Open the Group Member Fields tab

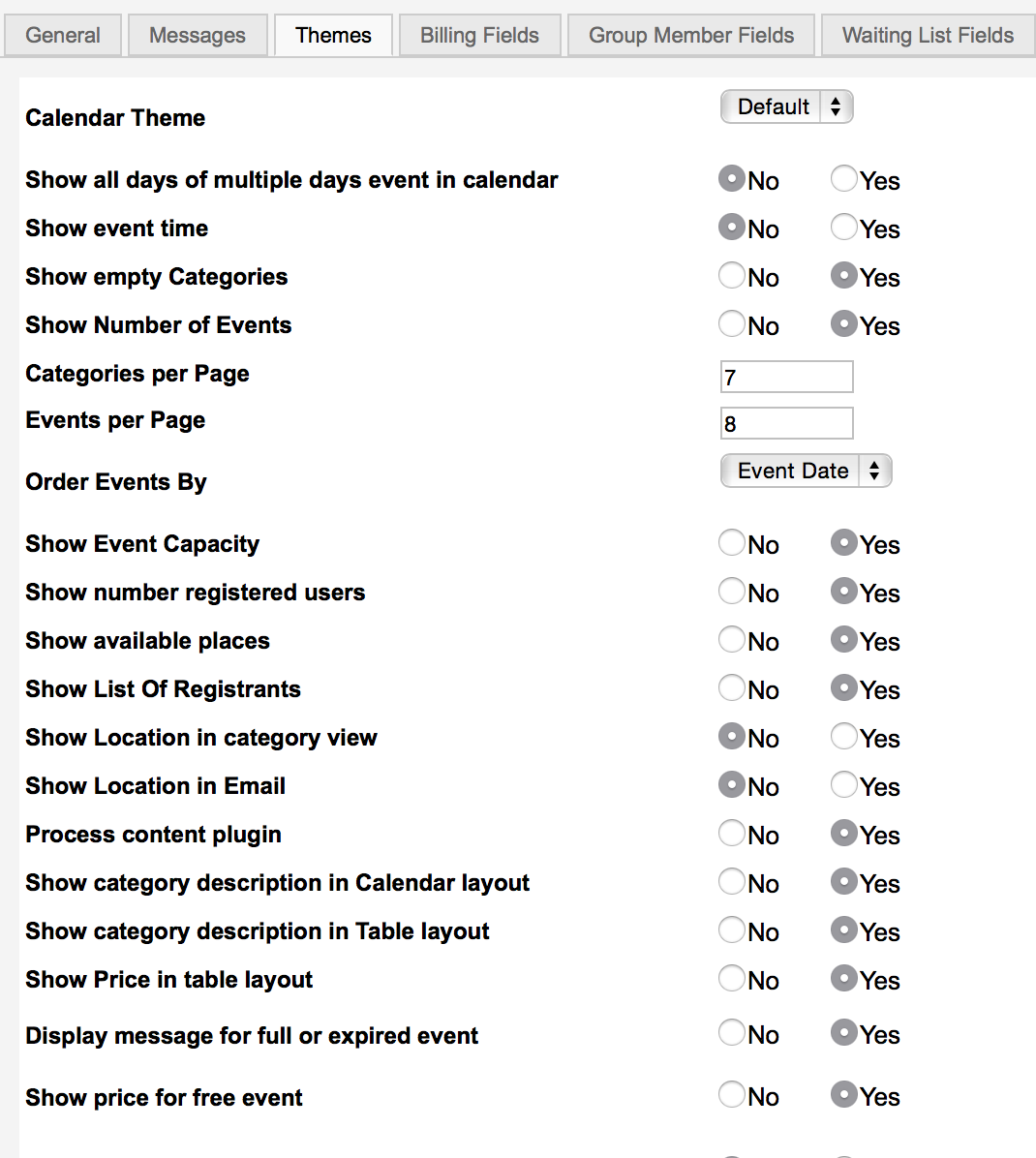[x=691, y=35]
